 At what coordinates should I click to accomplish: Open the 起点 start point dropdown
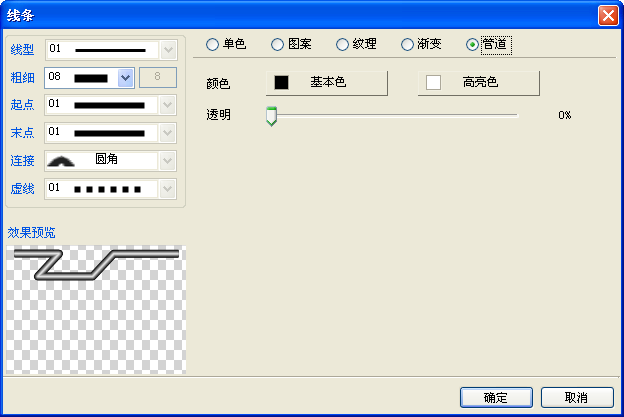(x=168, y=105)
